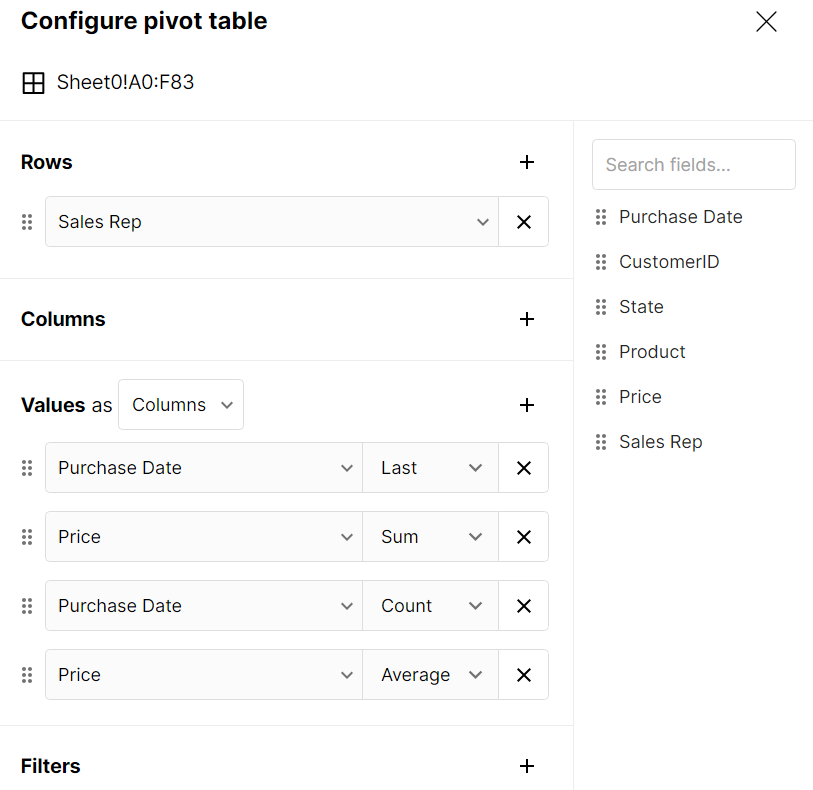Click the drag handle on the Sum value row
813x790 pixels.
click(x=27, y=536)
